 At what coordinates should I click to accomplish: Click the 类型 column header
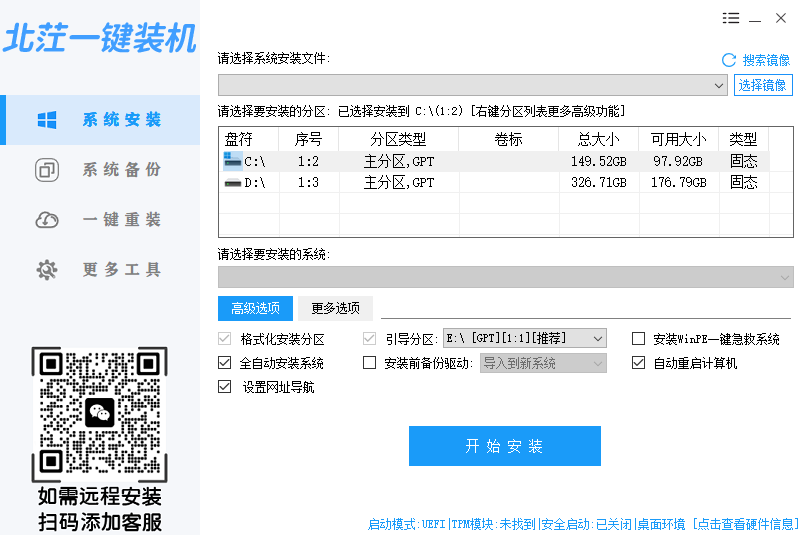pyautogui.click(x=743, y=139)
